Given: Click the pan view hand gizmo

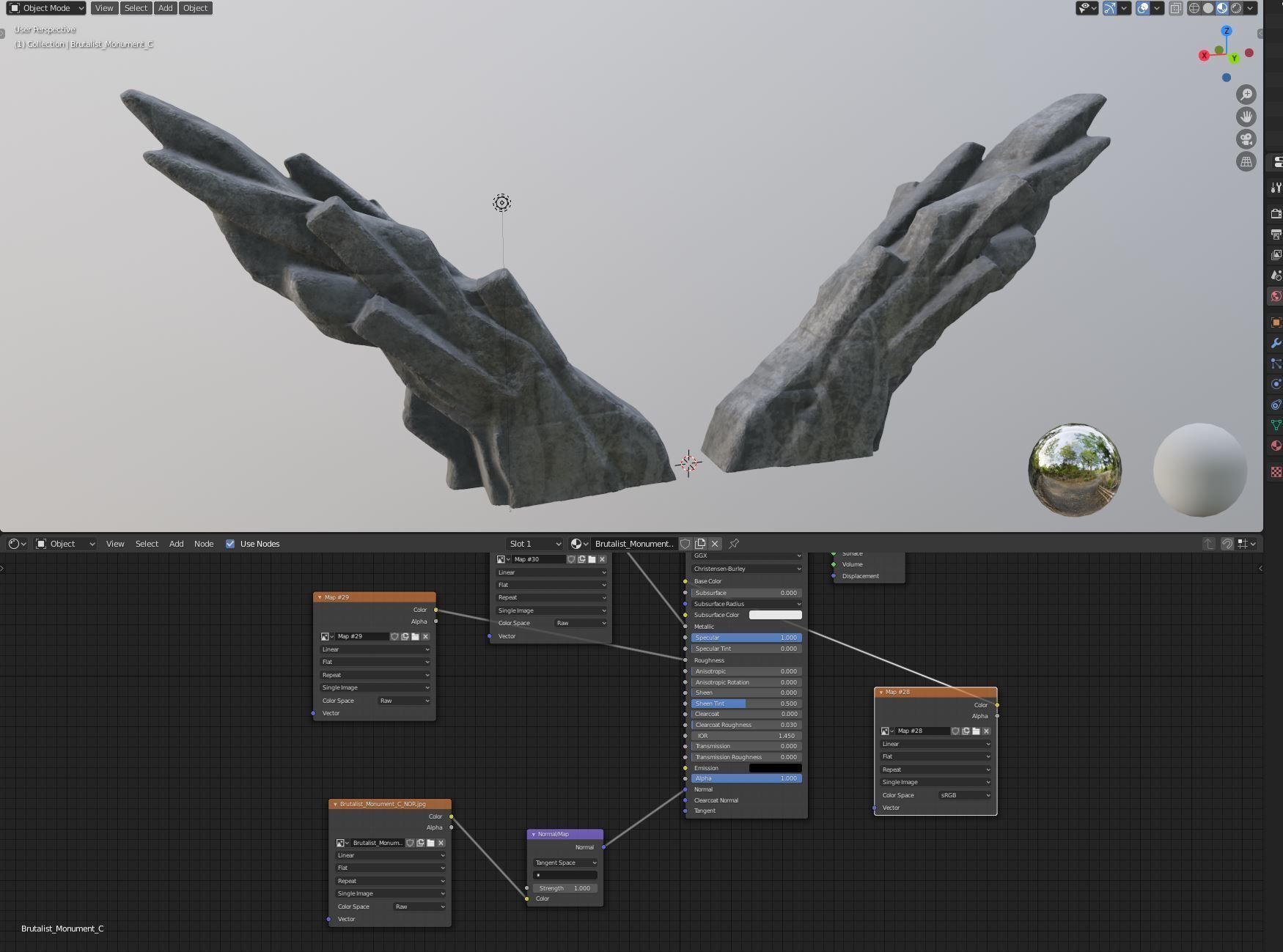Looking at the screenshot, I should point(1246,117).
